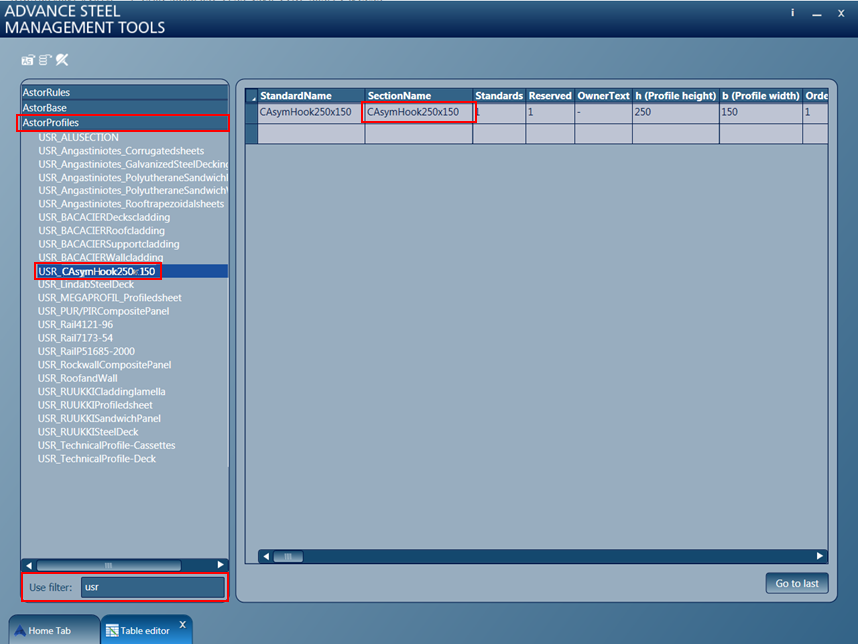The width and height of the screenshot is (859, 644).
Task: Click the update Advance Steel database icon
Action: (27, 60)
